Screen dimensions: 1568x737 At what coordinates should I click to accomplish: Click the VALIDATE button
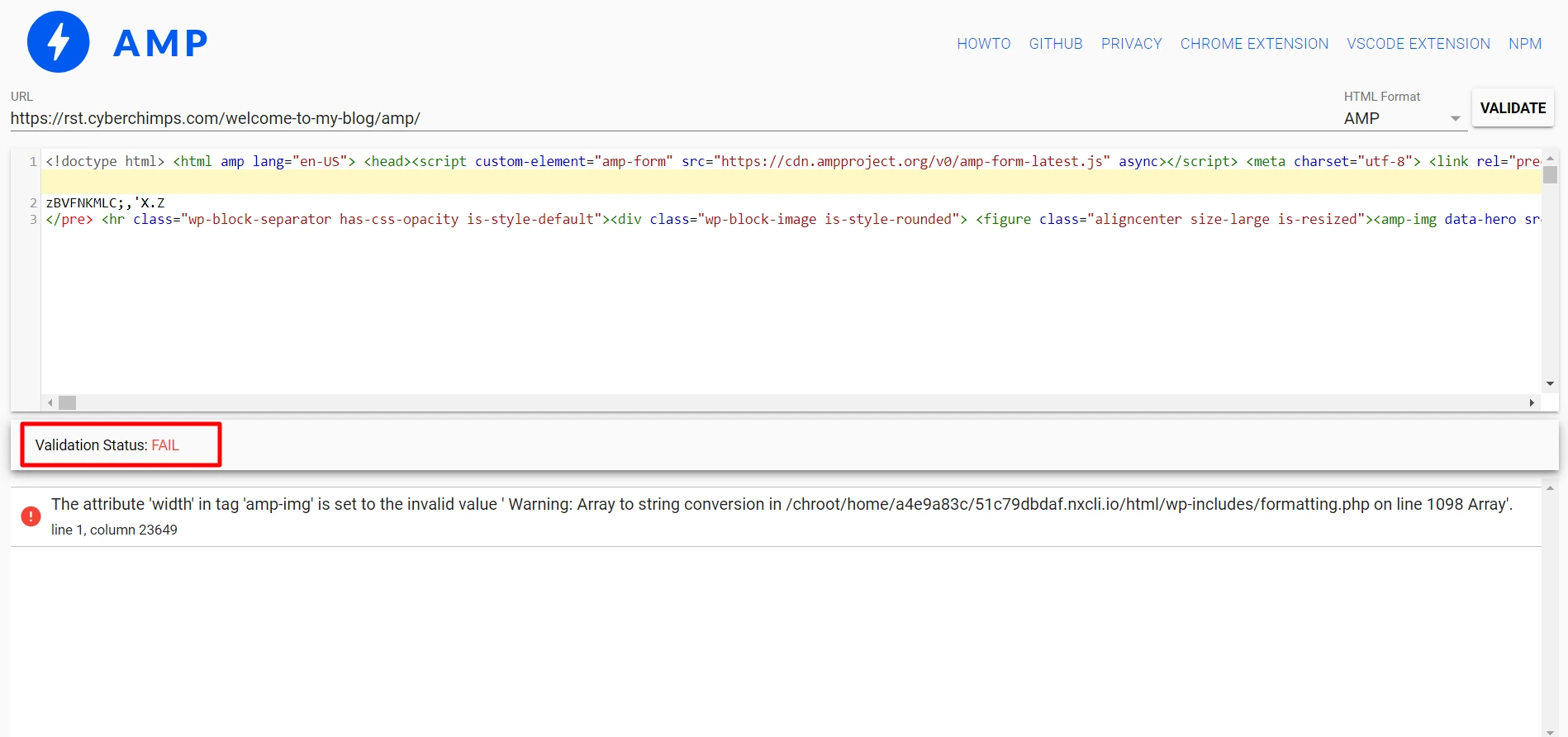click(1513, 108)
